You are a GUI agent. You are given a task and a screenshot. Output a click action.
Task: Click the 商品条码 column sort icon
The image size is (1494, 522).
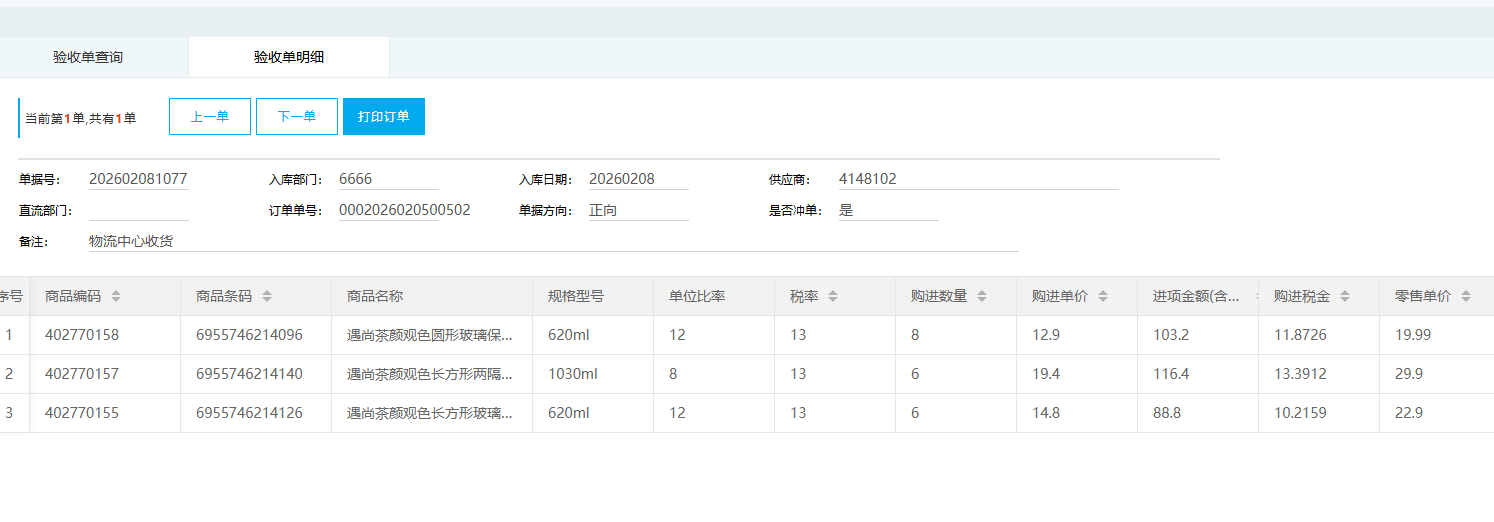(x=267, y=297)
